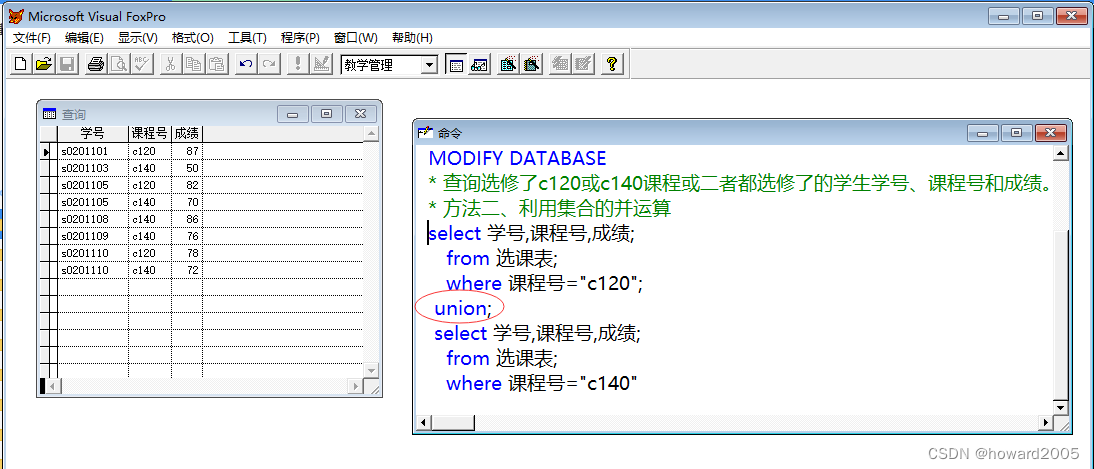Open the 工具(T) menu
Screen dimensions: 1094x469
point(248,38)
